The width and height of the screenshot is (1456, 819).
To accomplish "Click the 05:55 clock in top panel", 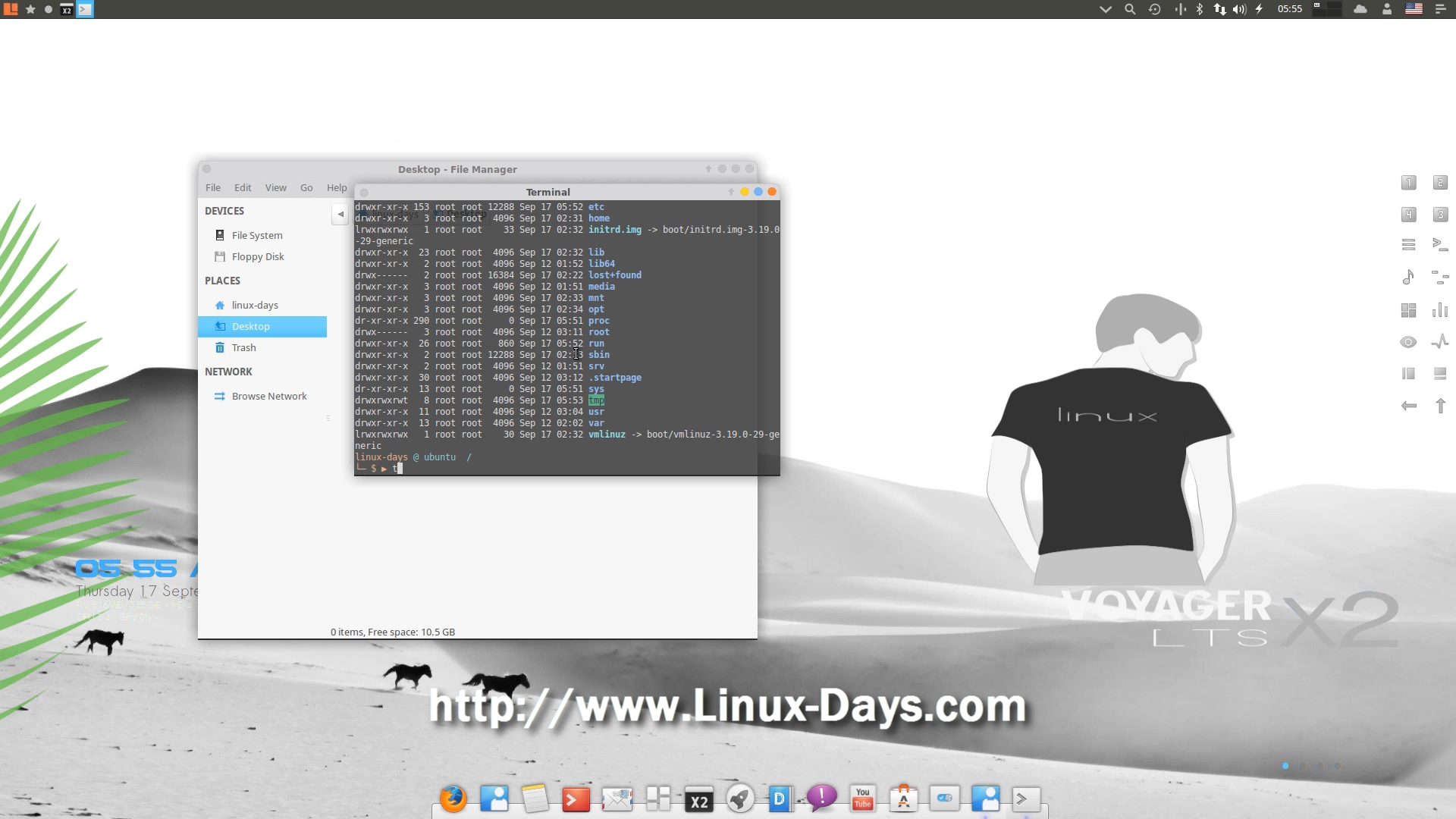I will (1289, 9).
